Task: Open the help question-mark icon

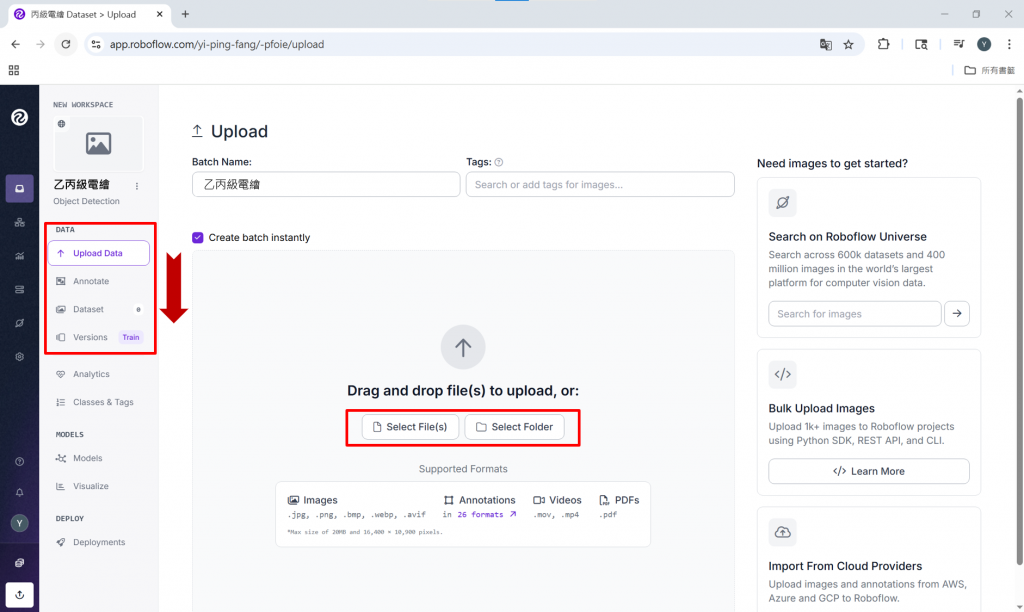Action: 20,462
